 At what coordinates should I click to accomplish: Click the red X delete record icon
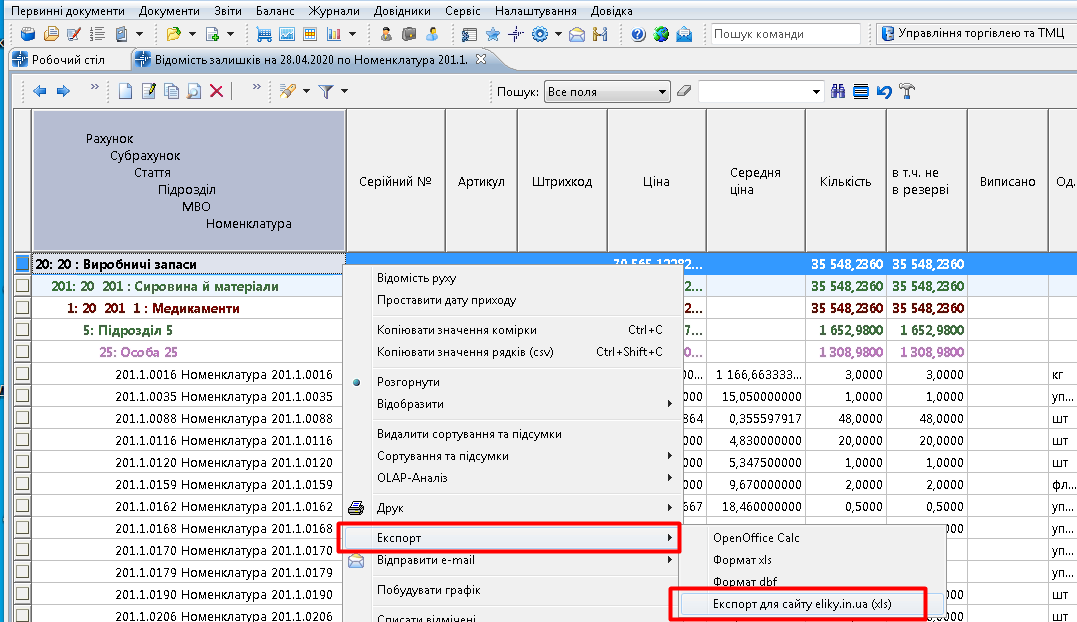pyautogui.click(x=215, y=91)
